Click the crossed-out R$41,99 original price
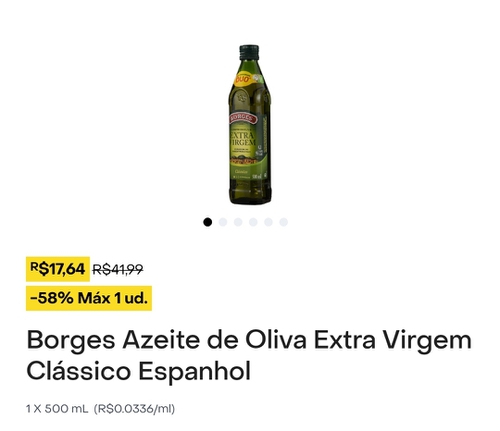The height and width of the screenshot is (431, 500). coord(118,269)
